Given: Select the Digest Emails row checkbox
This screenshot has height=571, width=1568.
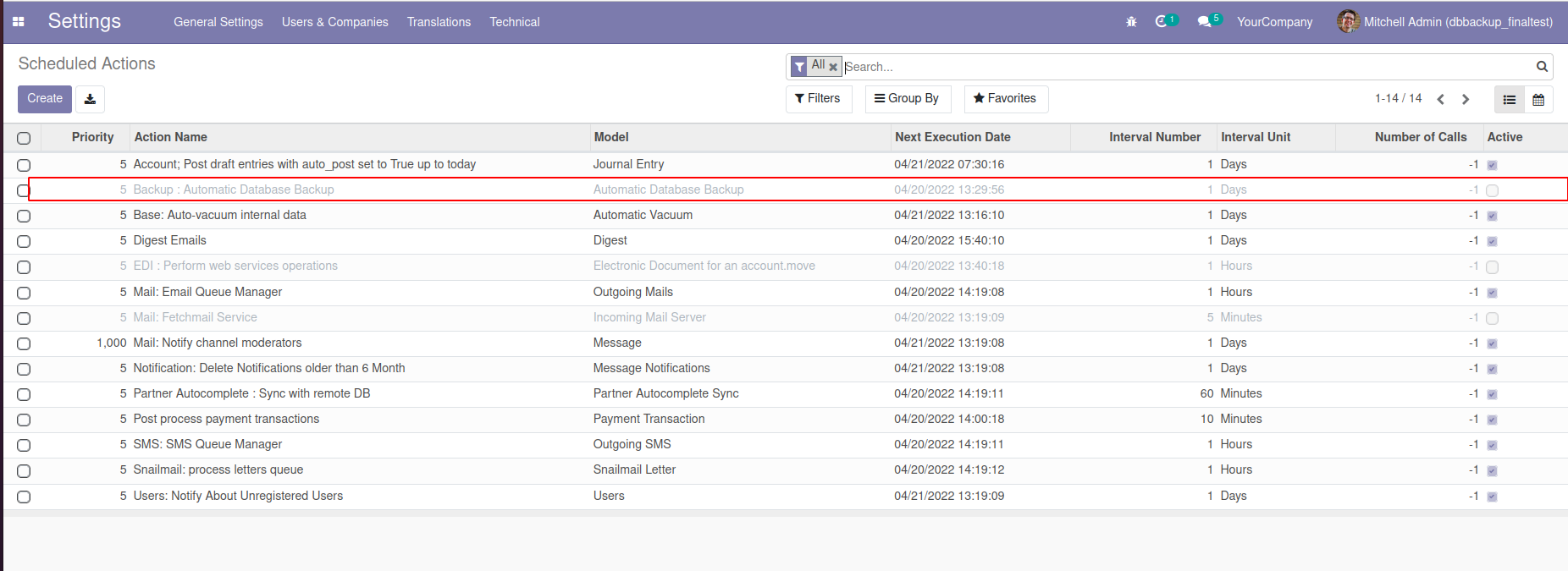Looking at the screenshot, I should (x=24, y=241).
